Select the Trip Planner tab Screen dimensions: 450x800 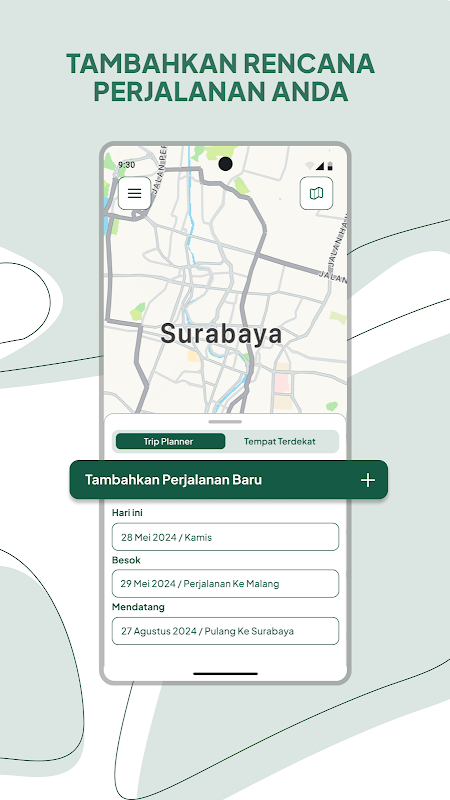pyautogui.click(x=170, y=441)
